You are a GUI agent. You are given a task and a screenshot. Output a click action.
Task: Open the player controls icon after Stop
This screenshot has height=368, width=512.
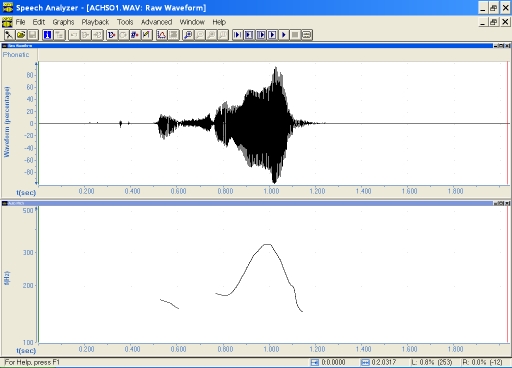pyautogui.click(x=307, y=35)
